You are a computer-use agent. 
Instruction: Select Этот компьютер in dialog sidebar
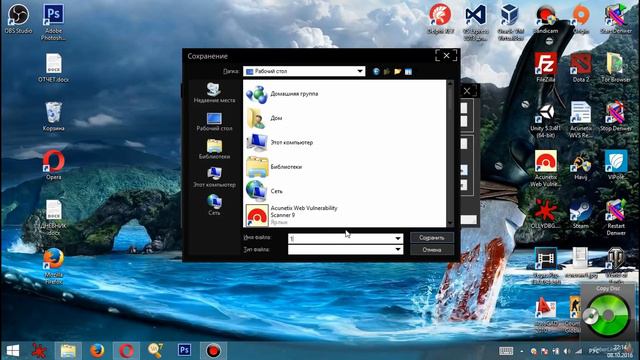214,178
